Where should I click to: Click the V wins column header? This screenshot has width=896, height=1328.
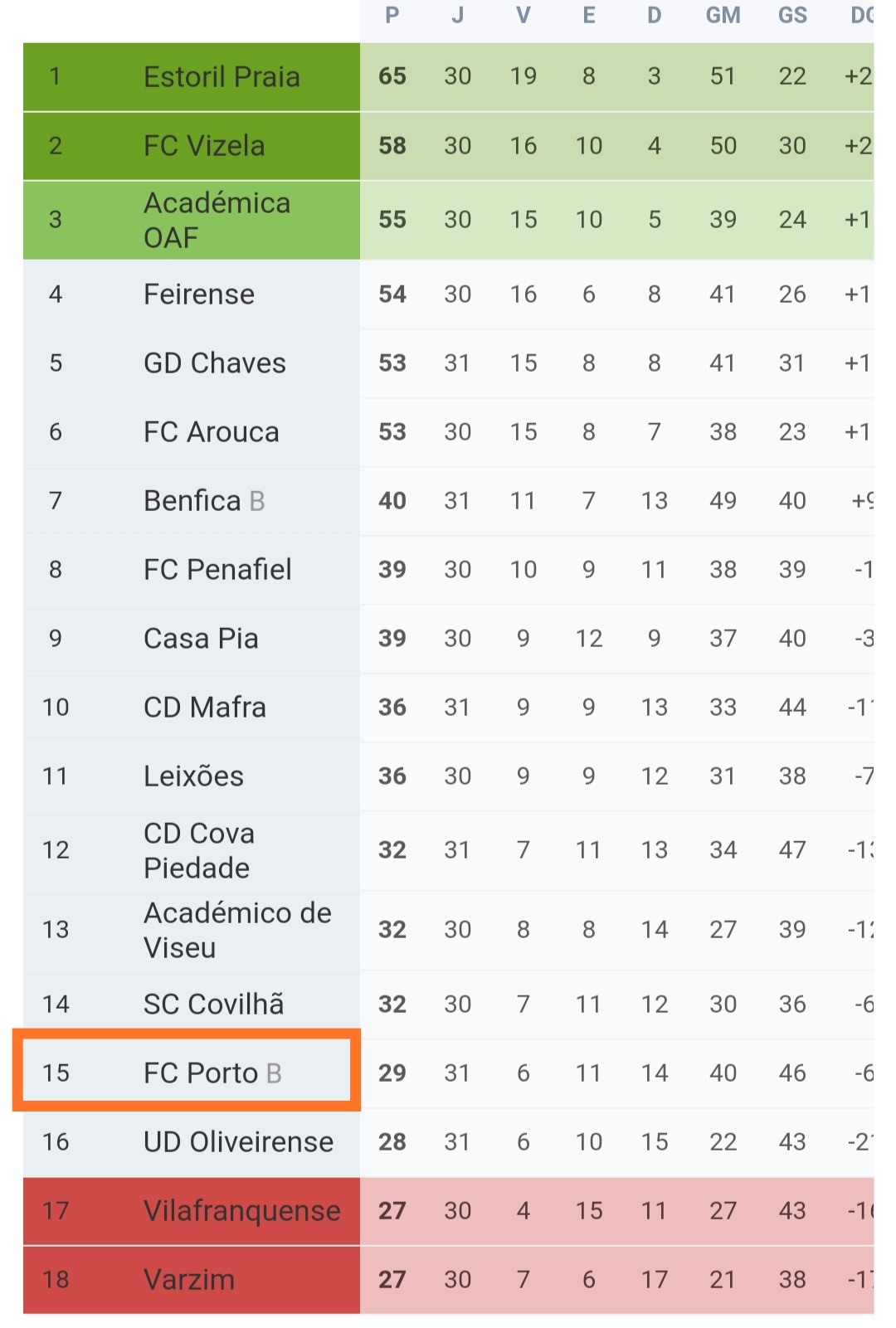point(523,15)
